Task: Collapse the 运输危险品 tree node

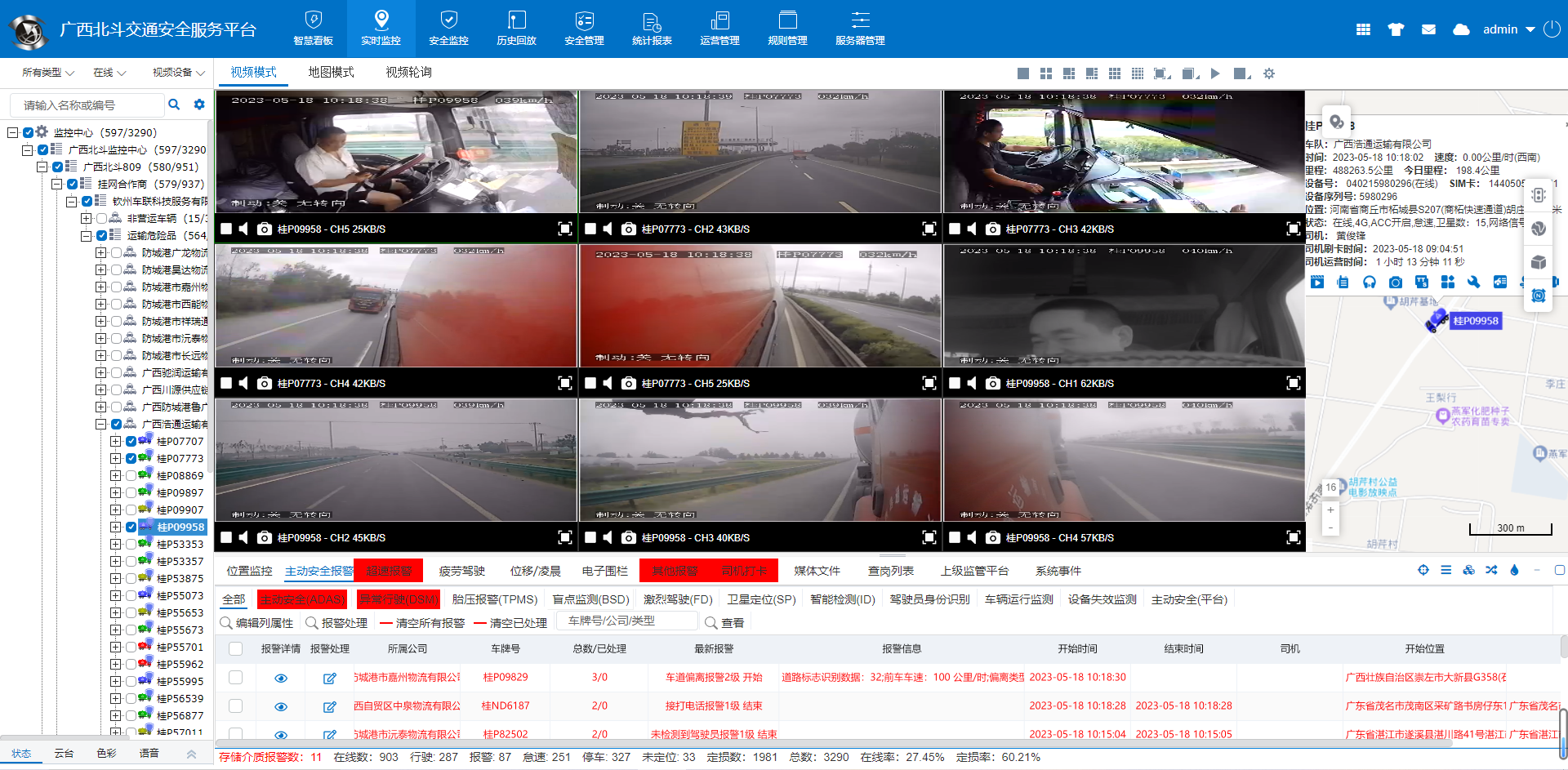Action: 86,235
